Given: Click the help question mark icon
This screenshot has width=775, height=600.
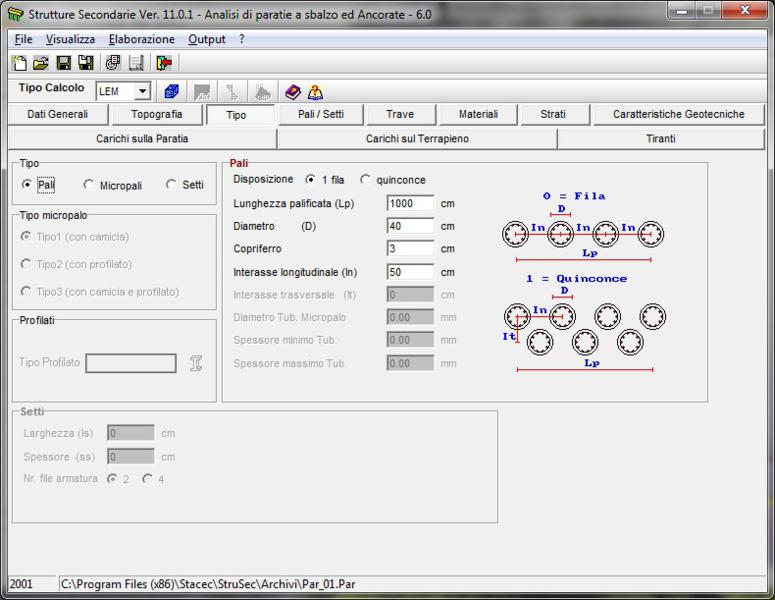Looking at the screenshot, I should 315,91.
